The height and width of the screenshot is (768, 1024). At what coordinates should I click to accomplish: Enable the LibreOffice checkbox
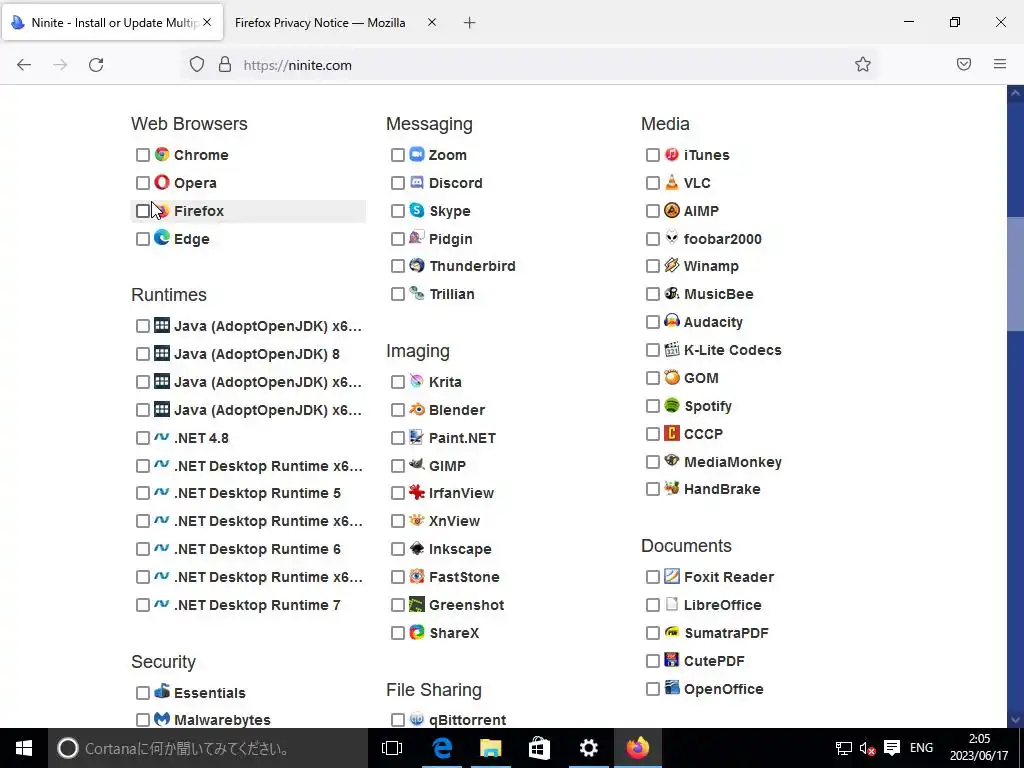point(652,605)
